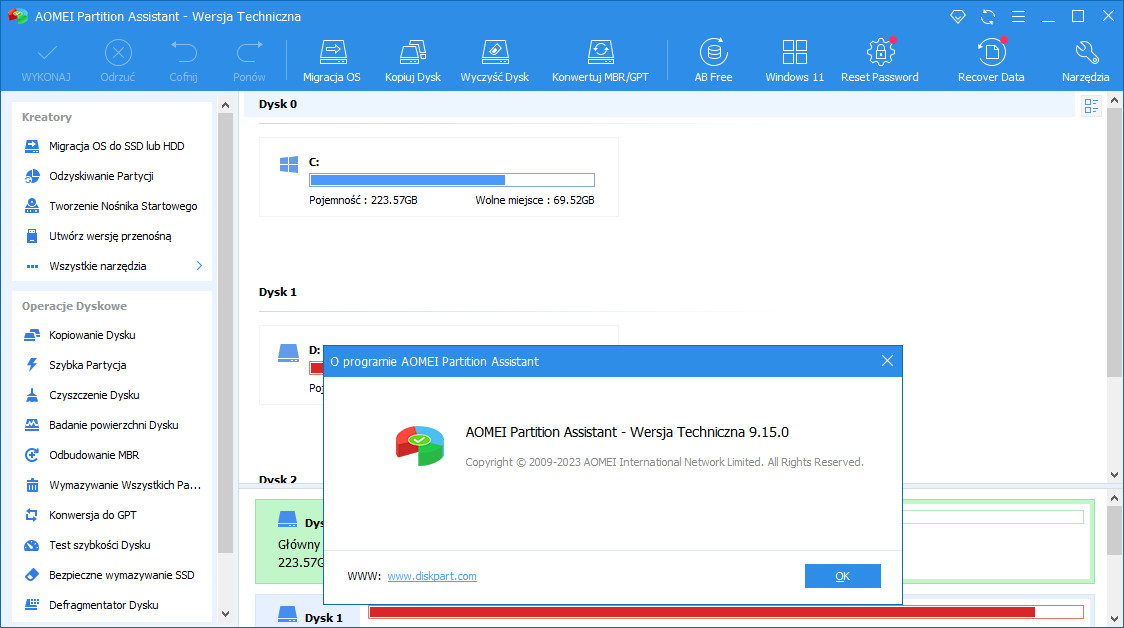Click the Migracja OS toolbar icon
This screenshot has height=628, width=1124.
click(332, 61)
